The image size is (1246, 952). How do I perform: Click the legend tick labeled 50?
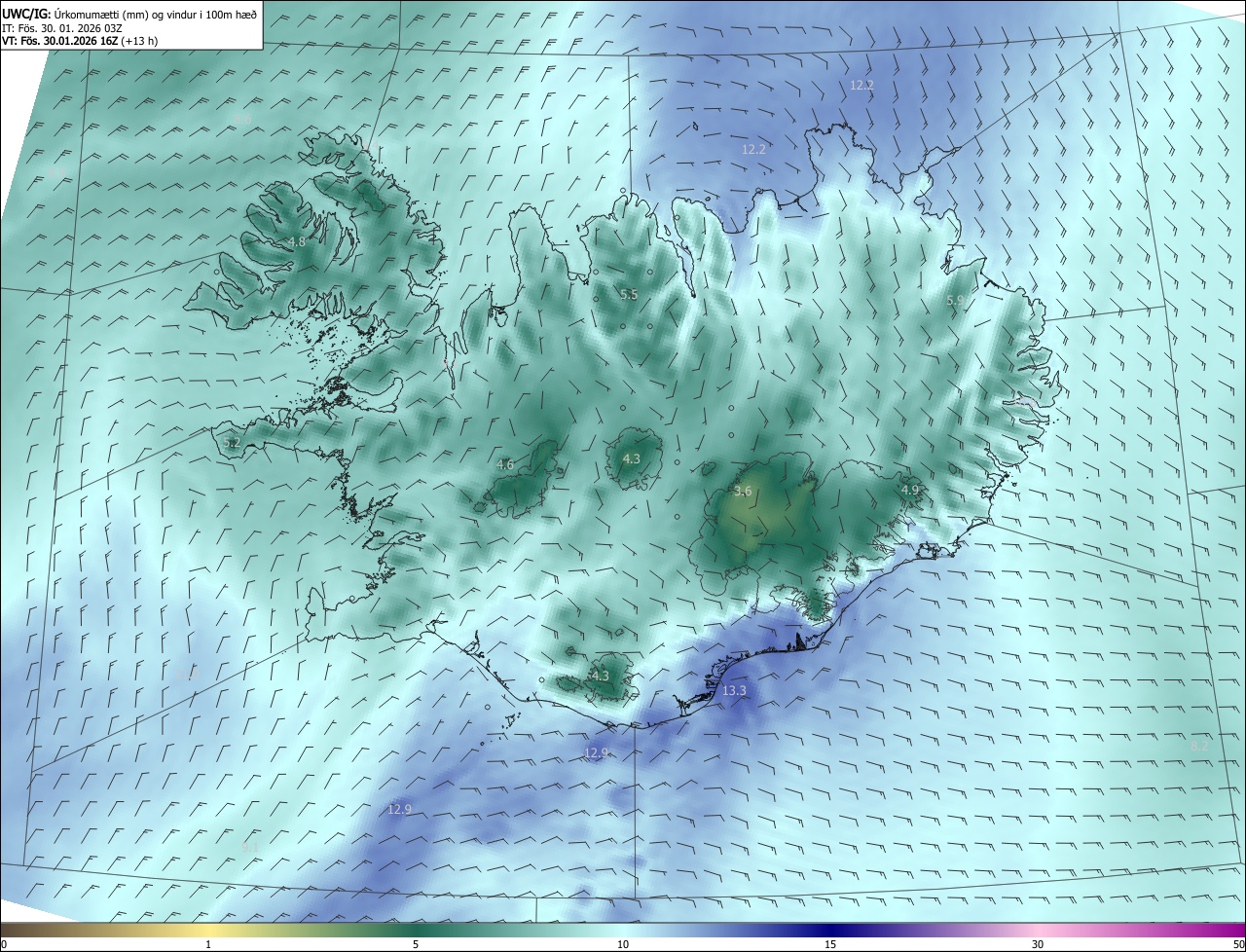(1239, 944)
